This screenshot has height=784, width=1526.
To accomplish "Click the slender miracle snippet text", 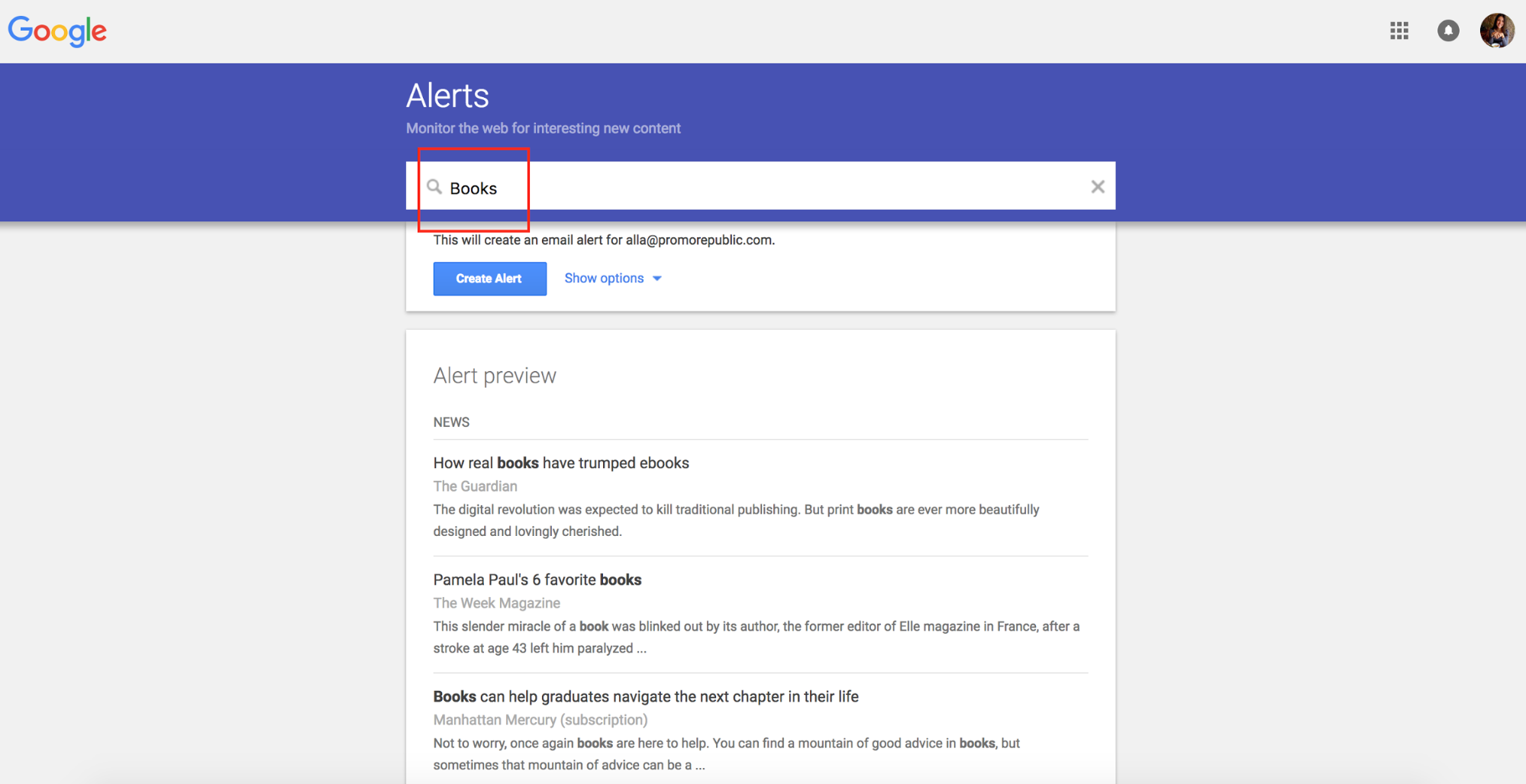I will [x=757, y=637].
